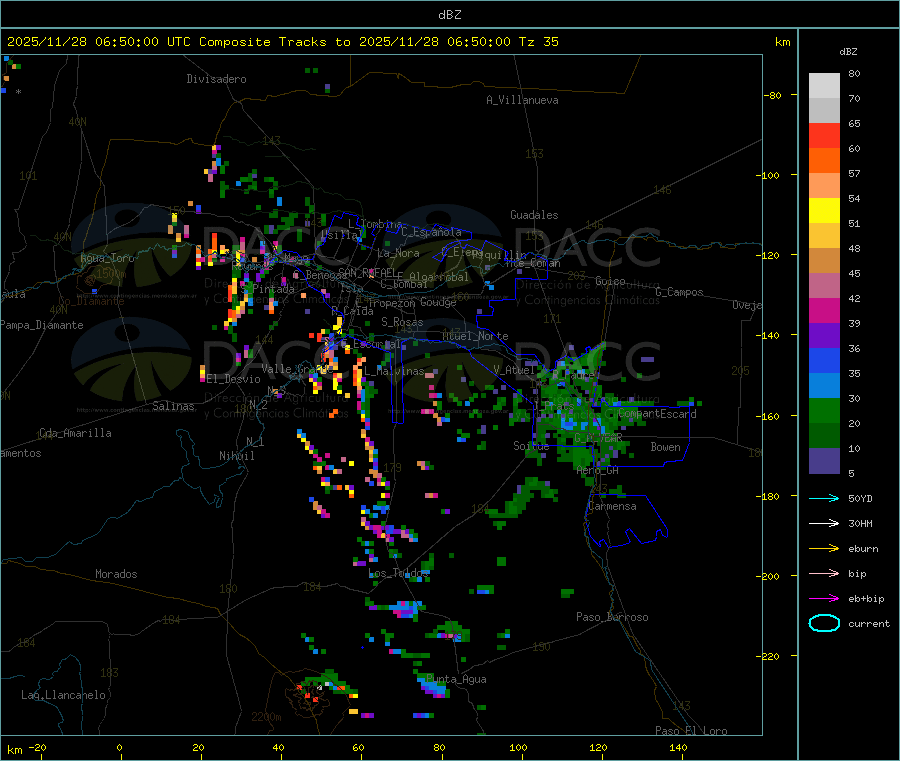Click the Nihuil place label
This screenshot has height=761, width=900.
tap(236, 456)
